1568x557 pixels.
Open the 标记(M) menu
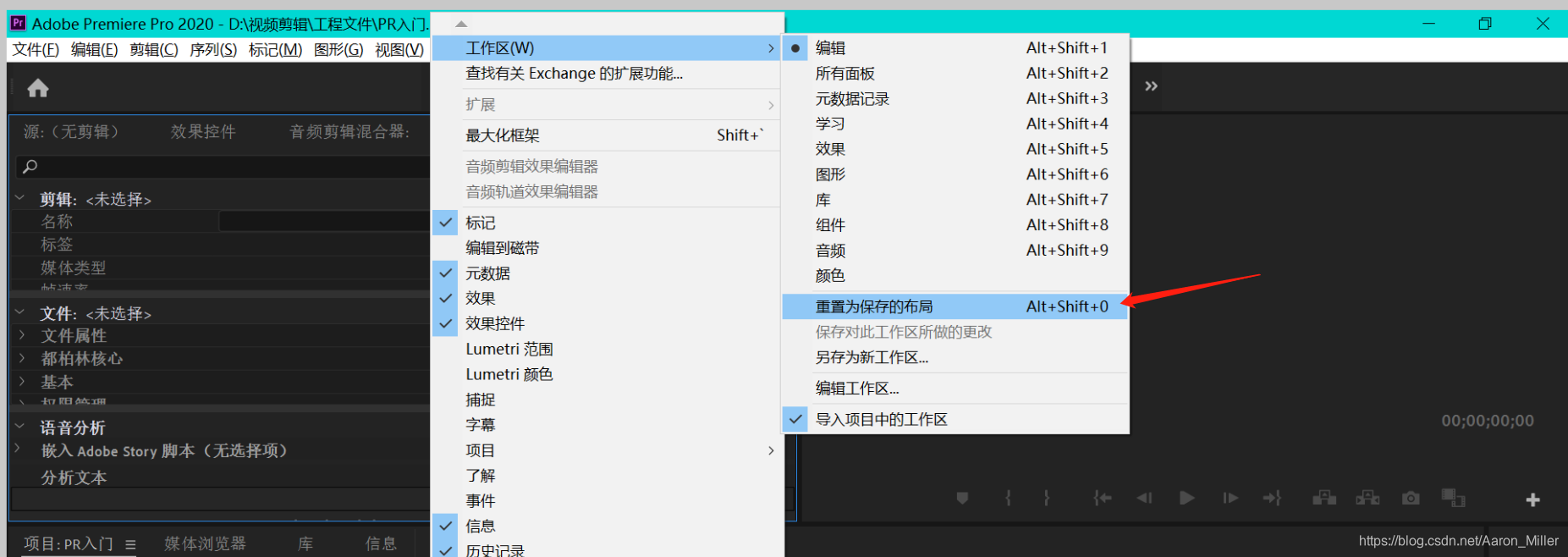pos(275,50)
